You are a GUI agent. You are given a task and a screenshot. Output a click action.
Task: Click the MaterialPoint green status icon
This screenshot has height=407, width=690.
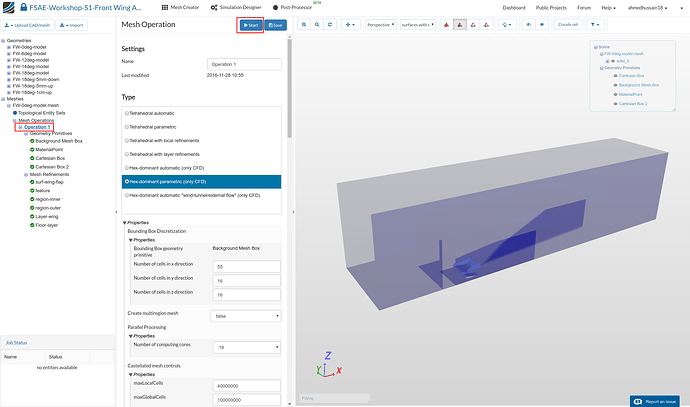[x=32, y=150]
